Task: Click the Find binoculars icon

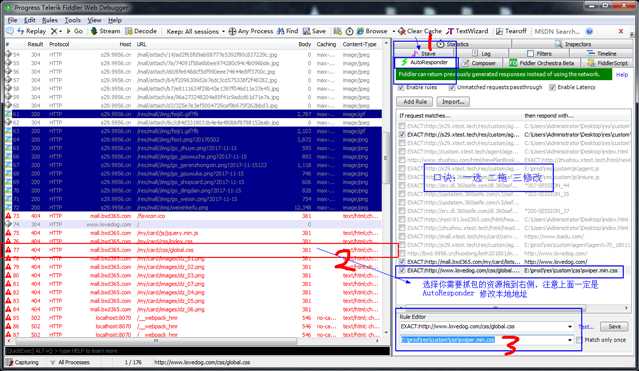Action: [280, 31]
